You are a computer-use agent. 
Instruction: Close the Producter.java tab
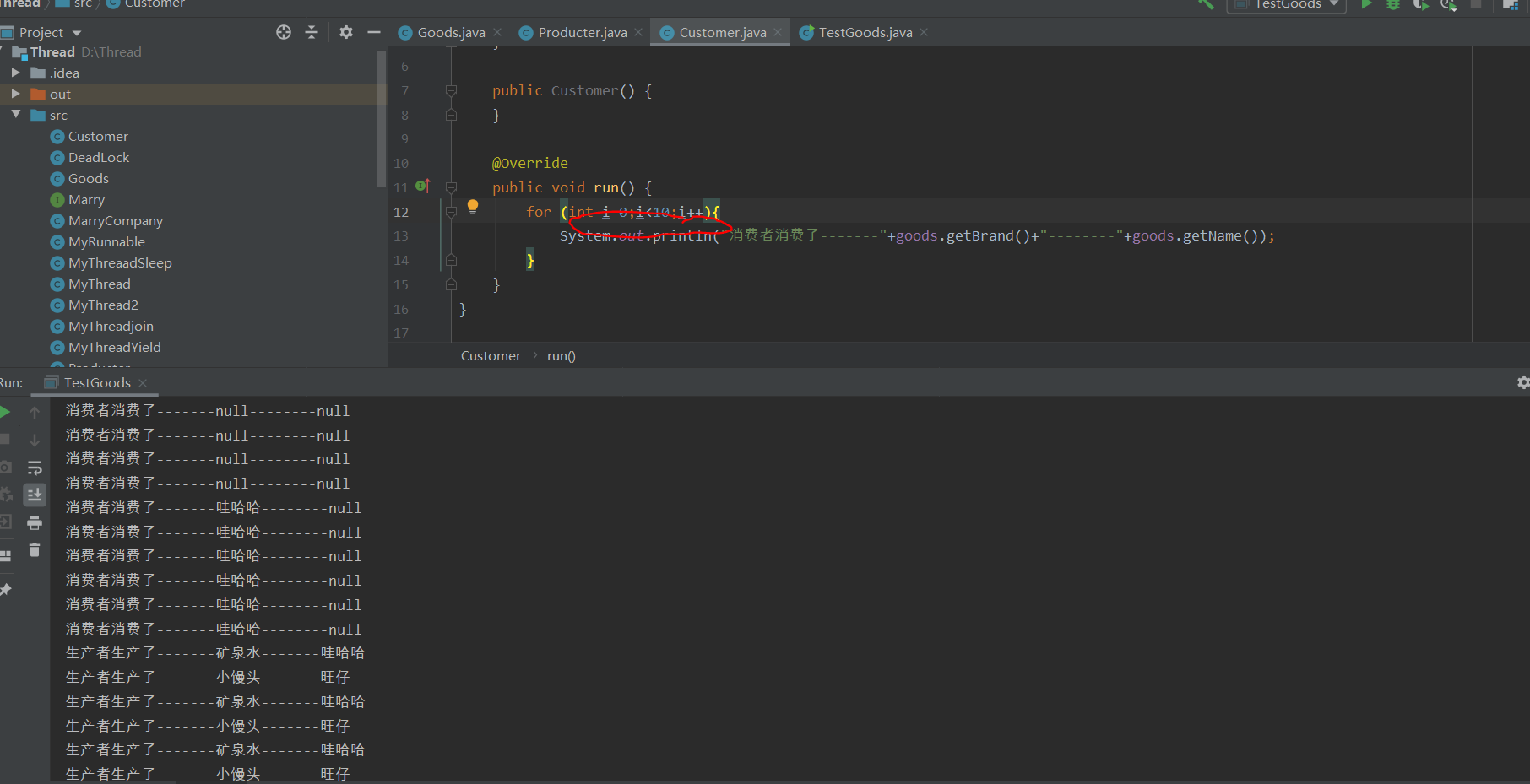(638, 32)
